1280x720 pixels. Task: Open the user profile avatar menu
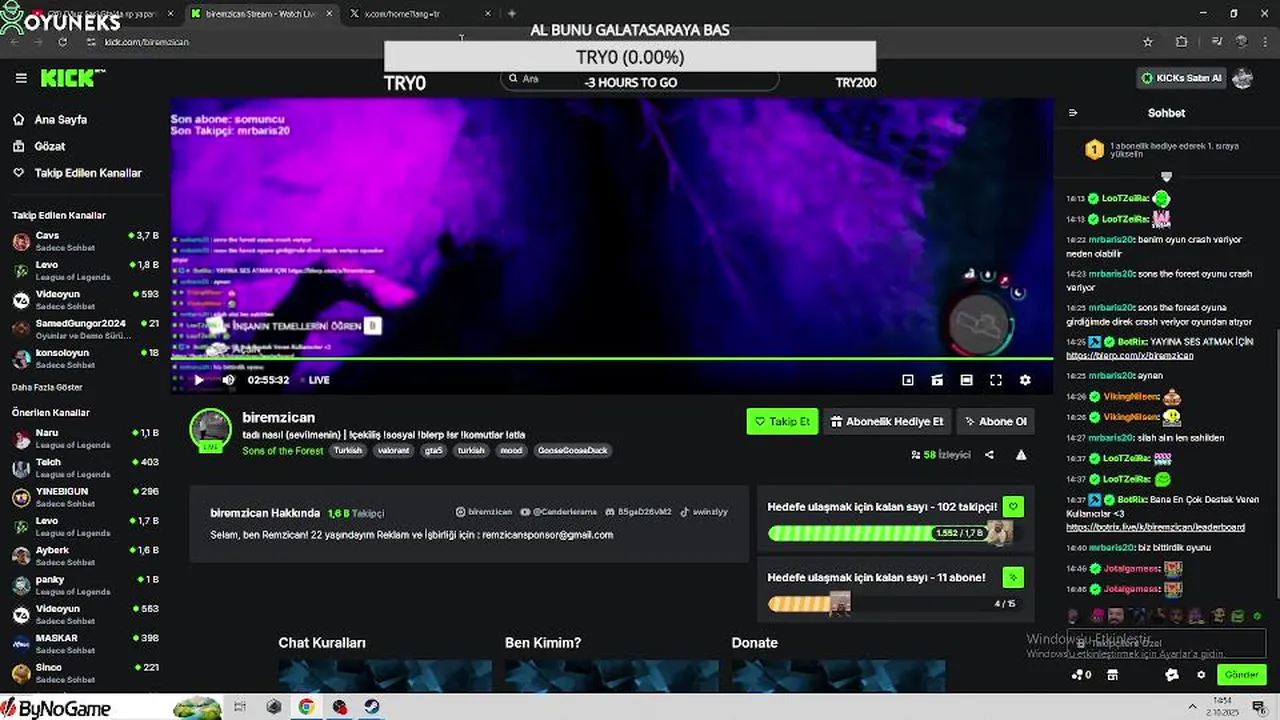(1243, 78)
